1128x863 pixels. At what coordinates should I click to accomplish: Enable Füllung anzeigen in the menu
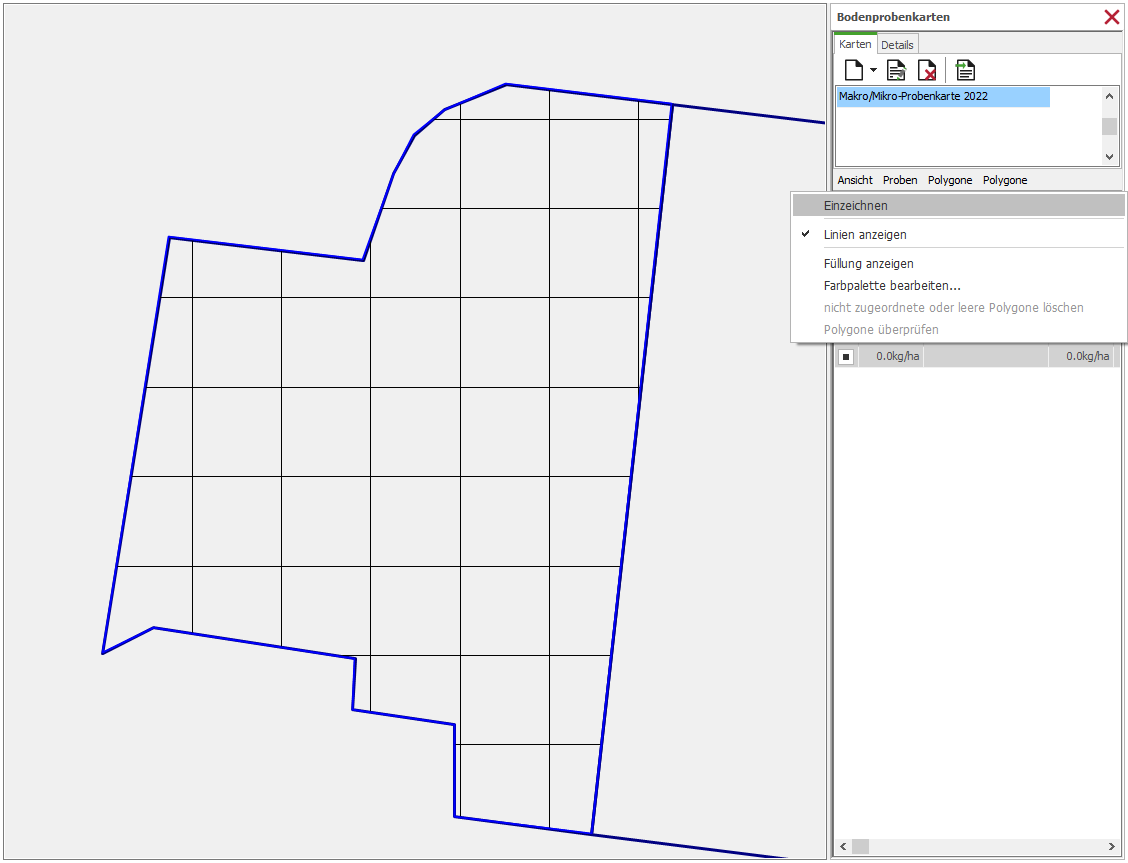point(868,264)
